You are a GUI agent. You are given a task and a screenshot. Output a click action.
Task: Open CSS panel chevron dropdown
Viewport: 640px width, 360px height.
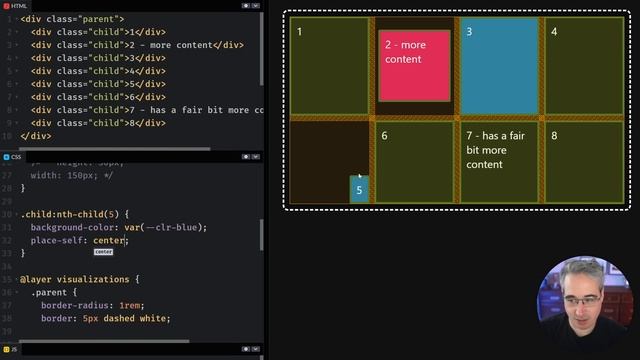click(256, 157)
